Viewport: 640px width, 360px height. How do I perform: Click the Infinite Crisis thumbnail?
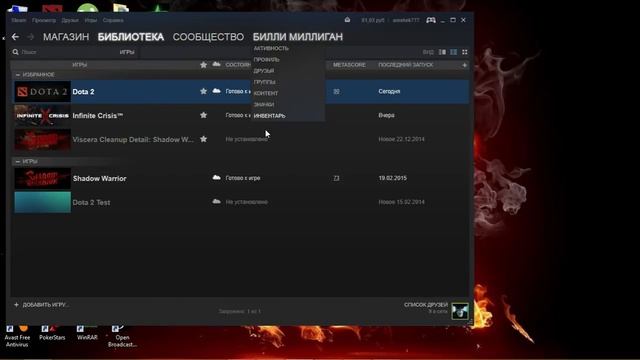point(42,116)
